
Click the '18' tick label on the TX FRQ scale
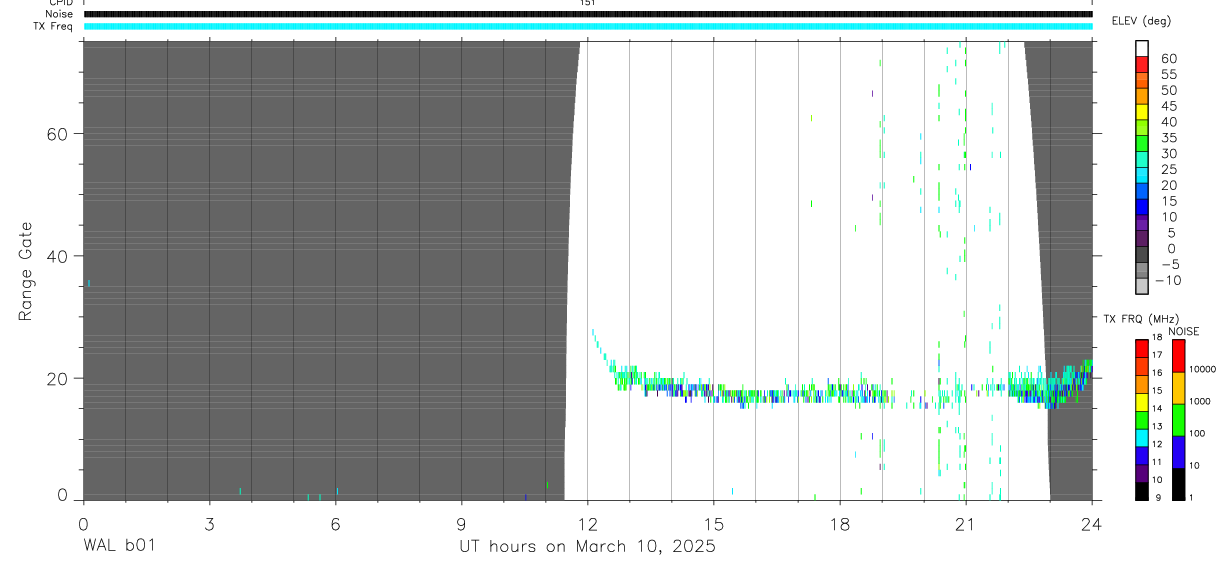pos(1157,338)
